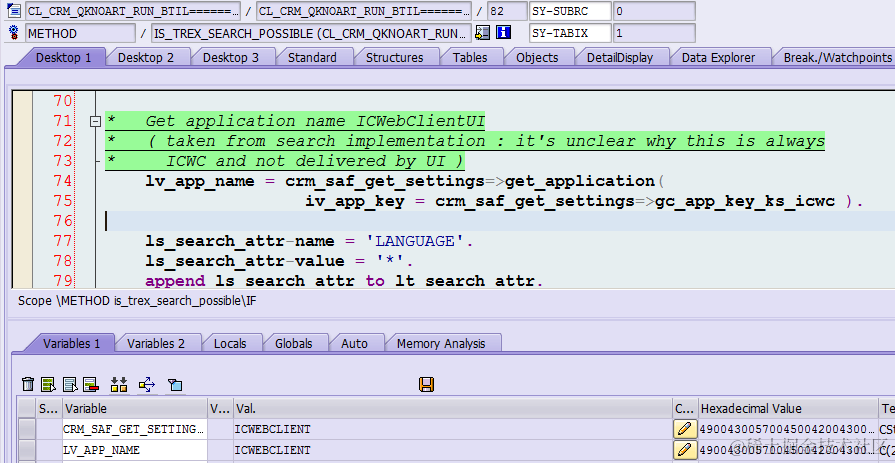The image size is (895, 463).
Task: Click the pencil change icon for LV_APP_NAME row
Action: coord(684,450)
